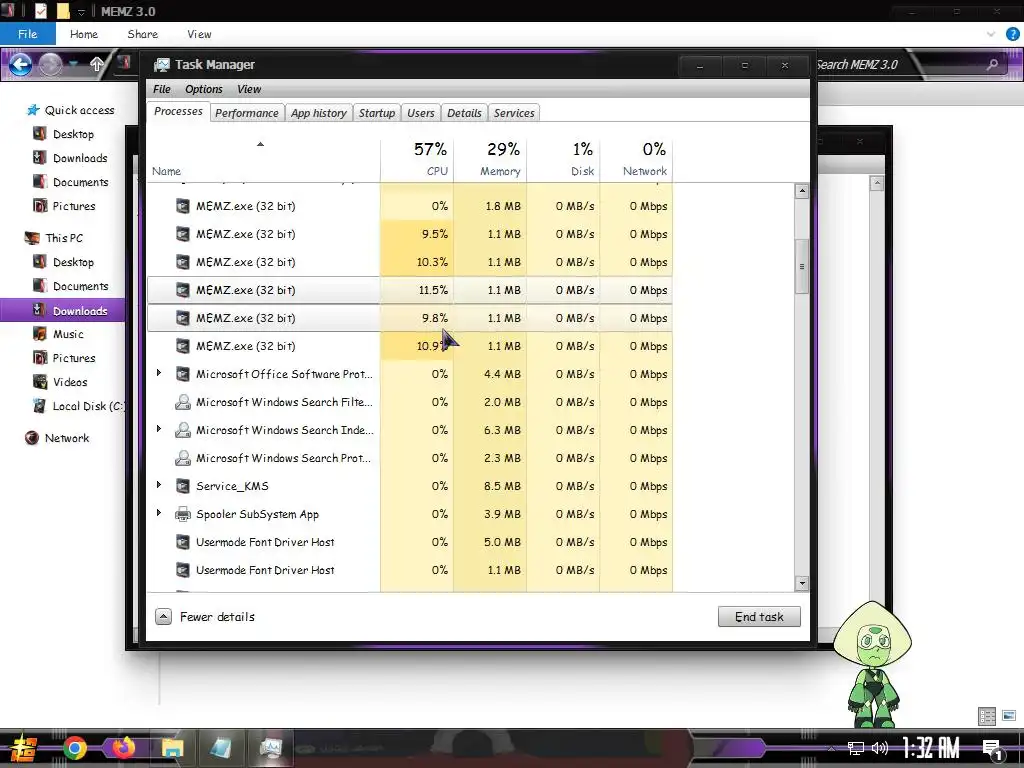Click the Microsoft Windows Search Filter Host icon
Image resolution: width=1024 pixels, height=768 pixels.
point(183,402)
